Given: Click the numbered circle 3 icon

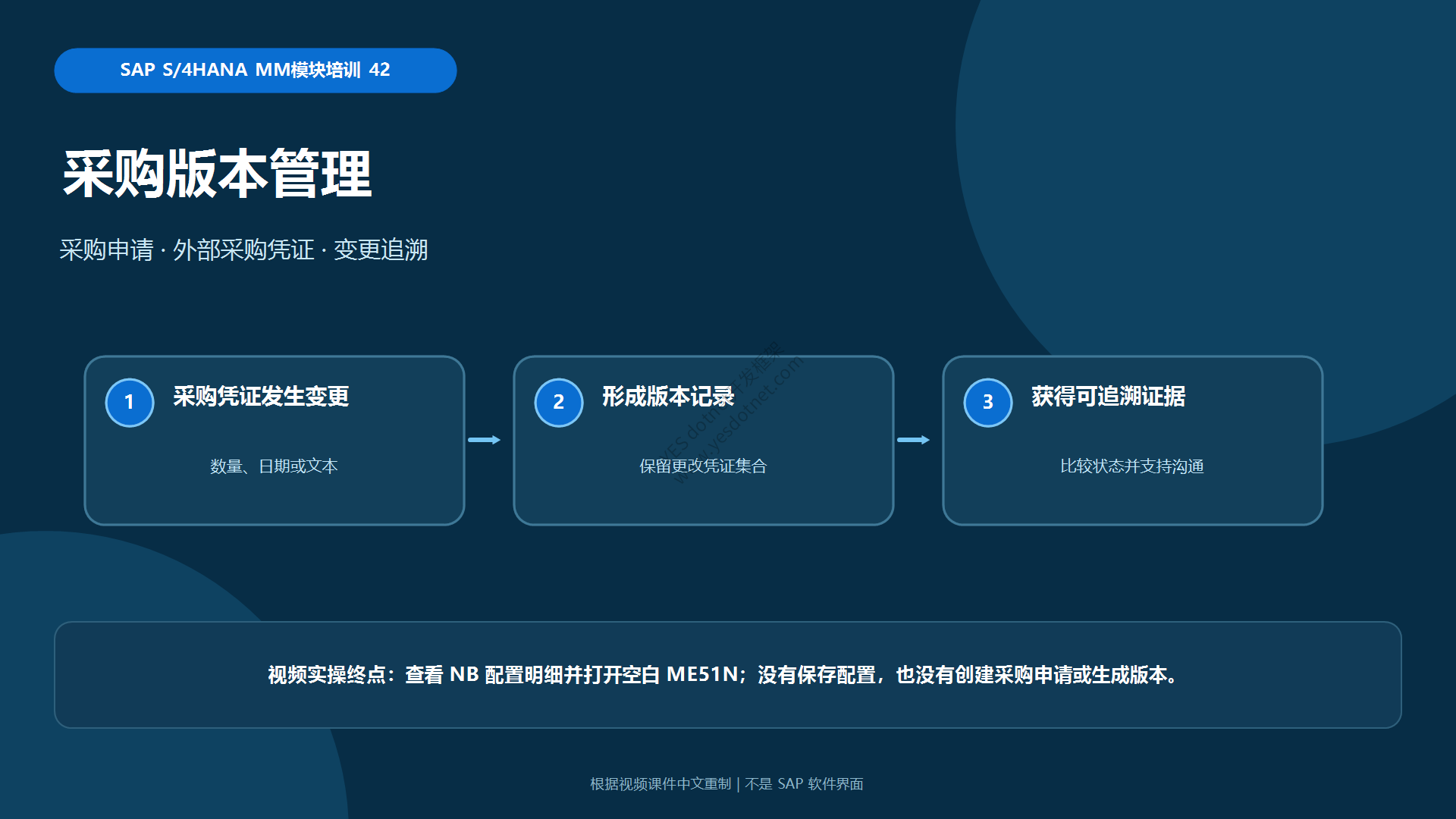Looking at the screenshot, I should pos(988,403).
